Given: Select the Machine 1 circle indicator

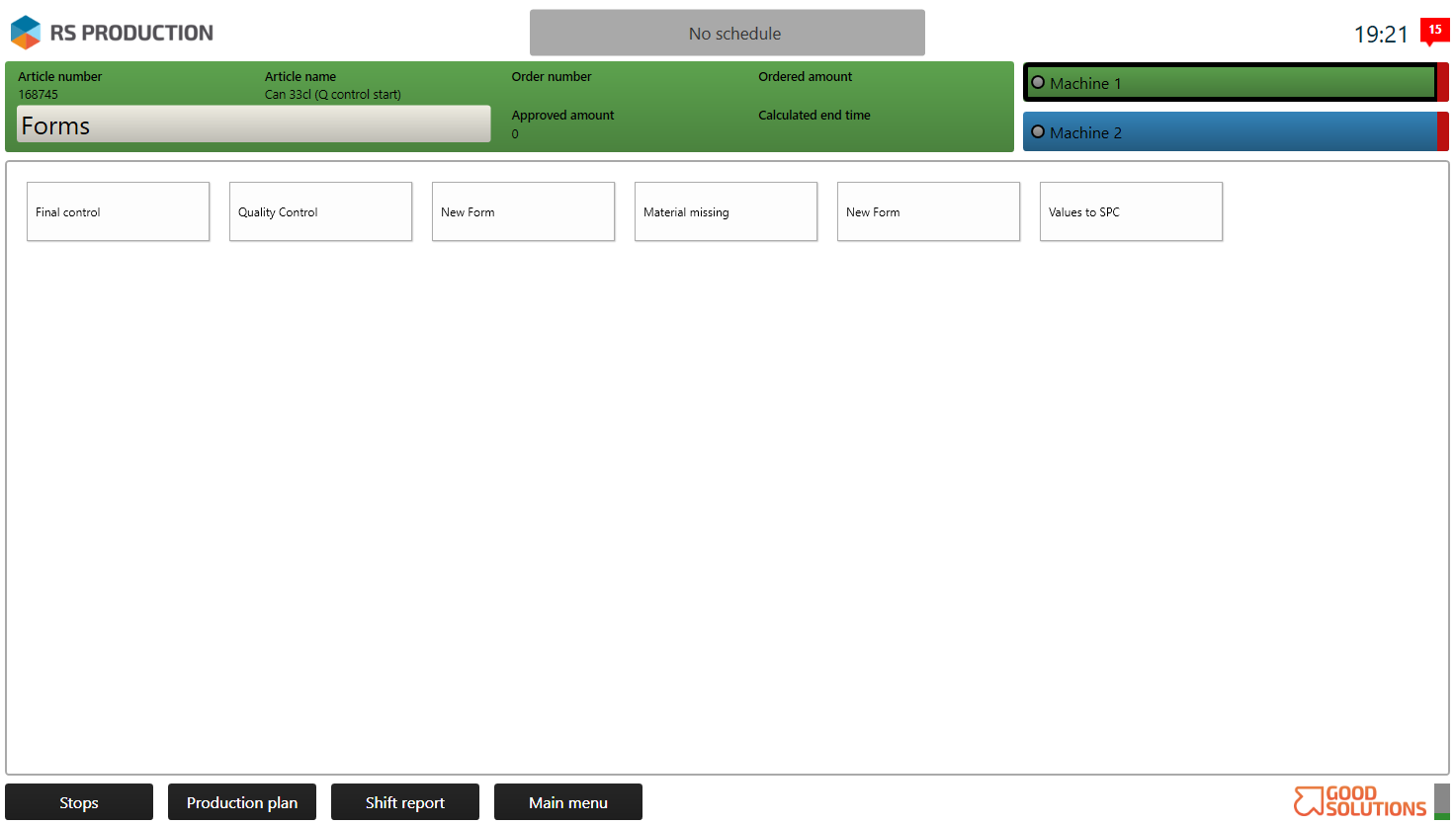Looking at the screenshot, I should pyautogui.click(x=1038, y=83).
